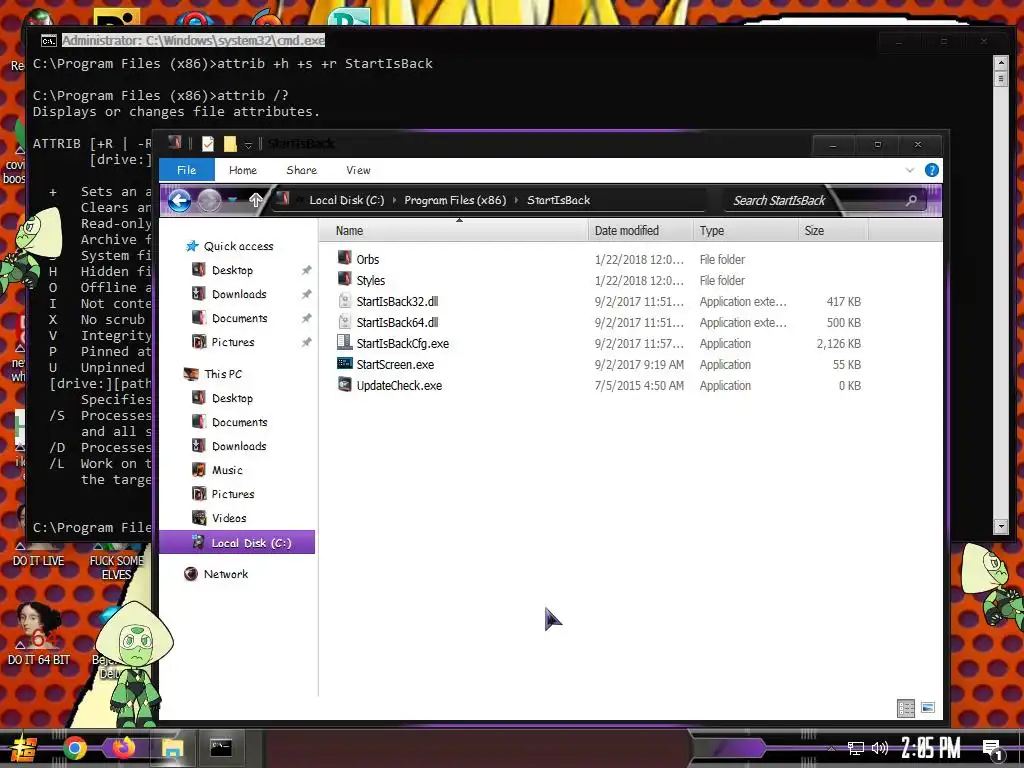Image resolution: width=1024 pixels, height=768 pixels.
Task: Expand arrow after Local Disk (C:) breadcrumb
Action: pyautogui.click(x=394, y=200)
